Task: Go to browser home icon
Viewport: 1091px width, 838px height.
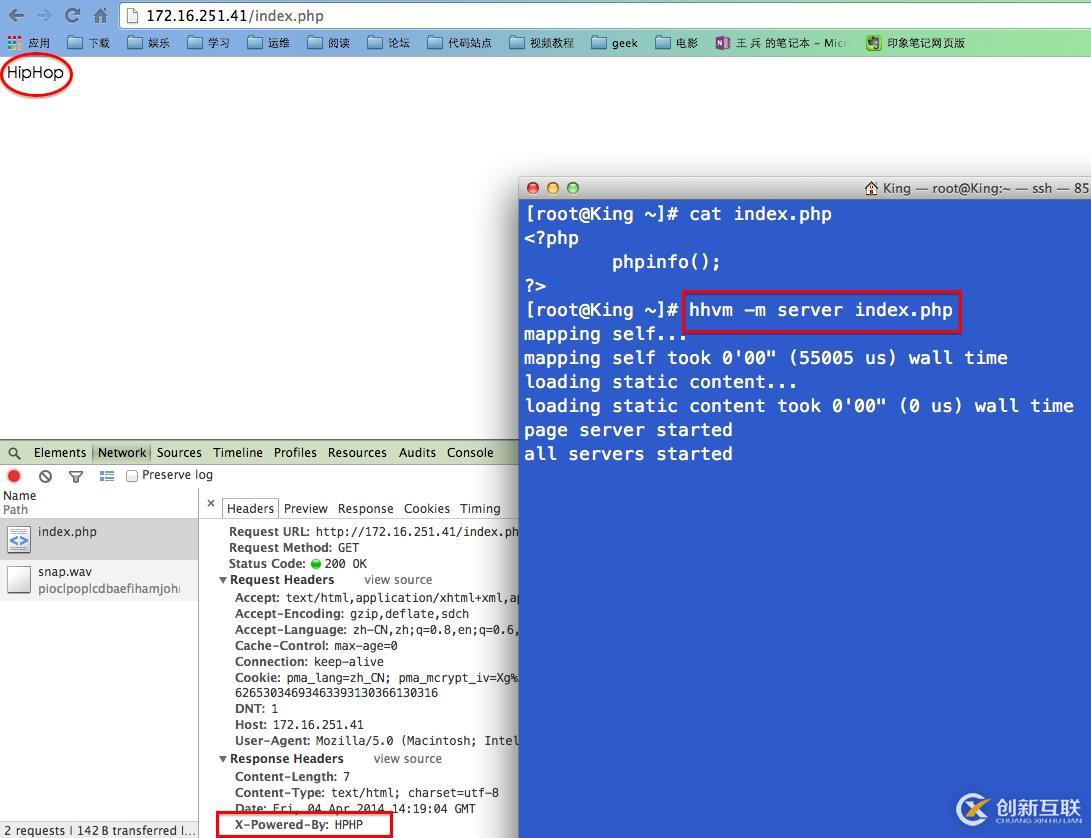Action: (100, 15)
